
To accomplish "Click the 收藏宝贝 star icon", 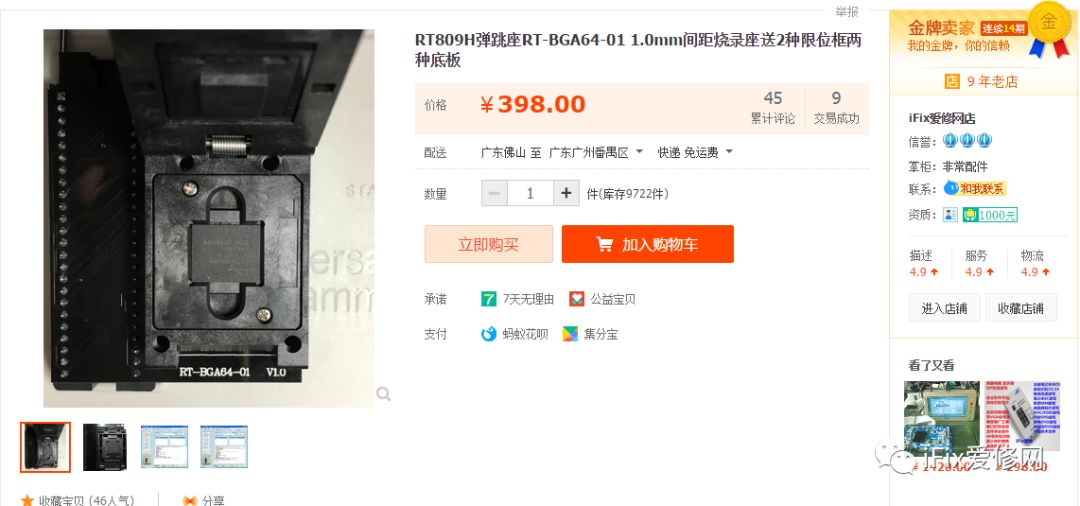I will click(x=27, y=500).
